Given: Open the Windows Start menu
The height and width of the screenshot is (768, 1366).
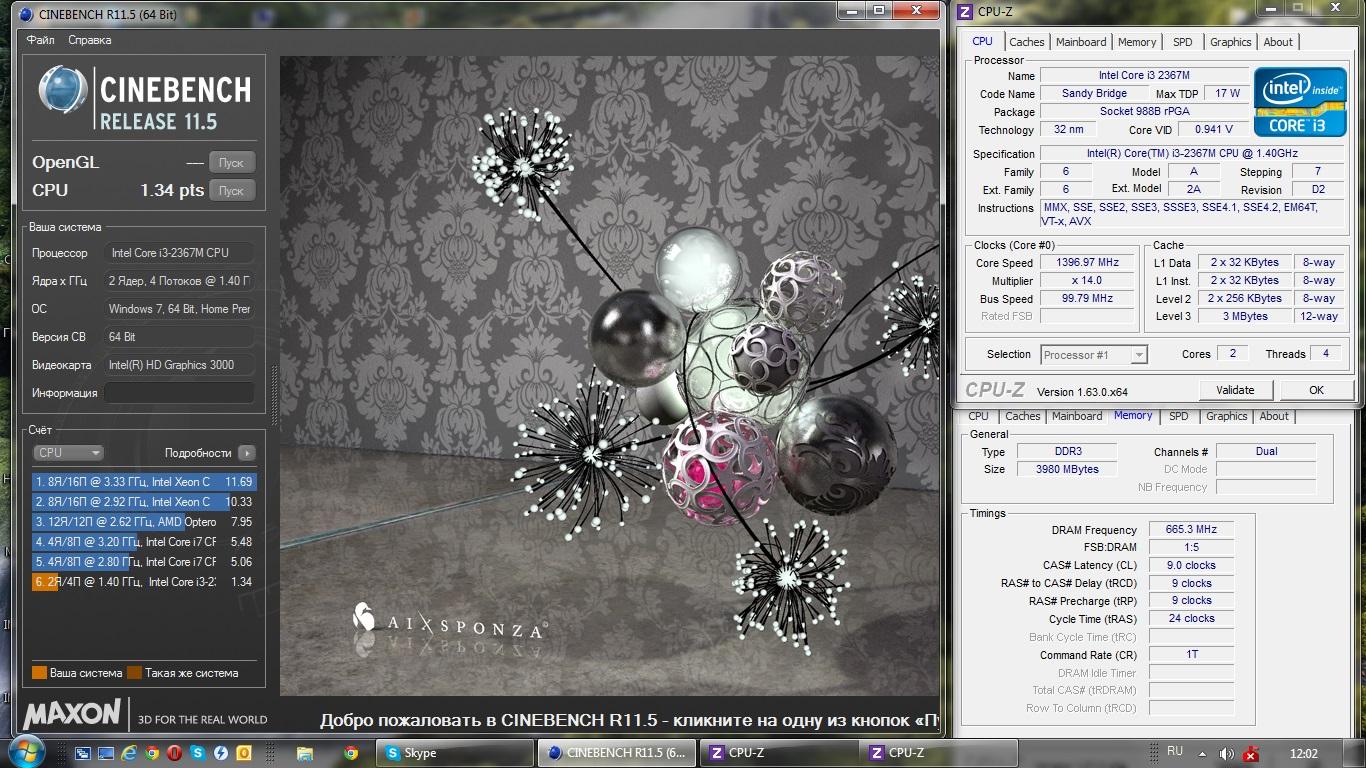Looking at the screenshot, I should 27,752.
